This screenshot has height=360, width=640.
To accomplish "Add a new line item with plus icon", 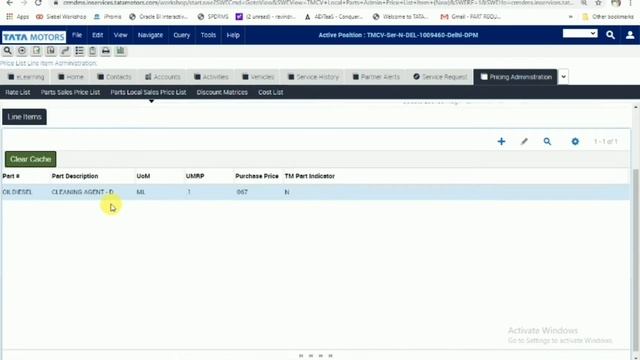I will point(501,141).
